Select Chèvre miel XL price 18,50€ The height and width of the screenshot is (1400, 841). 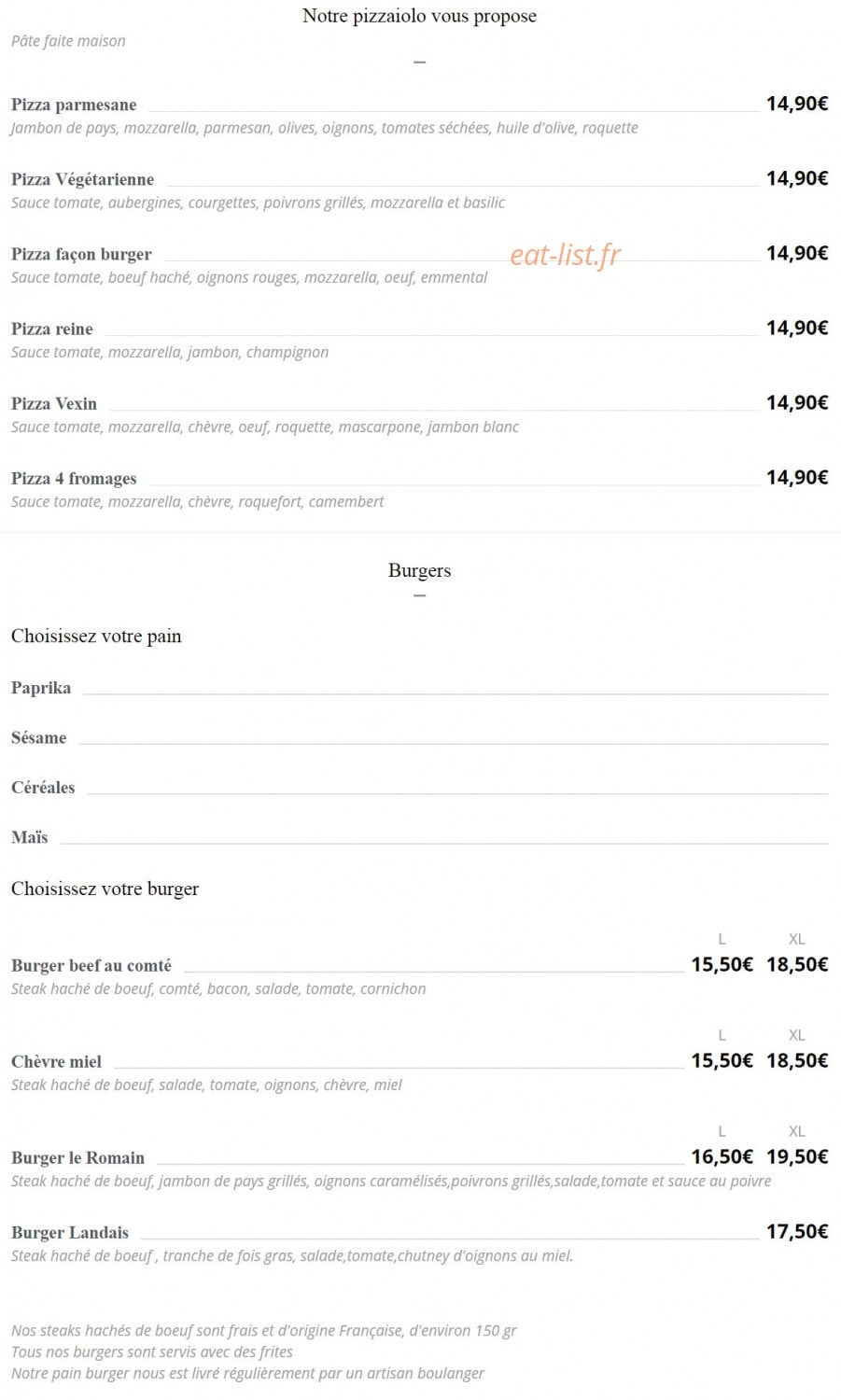(797, 1060)
